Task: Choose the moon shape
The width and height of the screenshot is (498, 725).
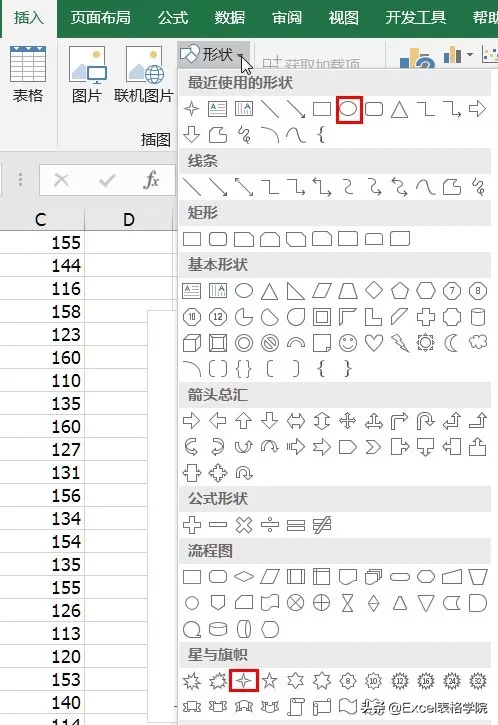Action: point(451,343)
